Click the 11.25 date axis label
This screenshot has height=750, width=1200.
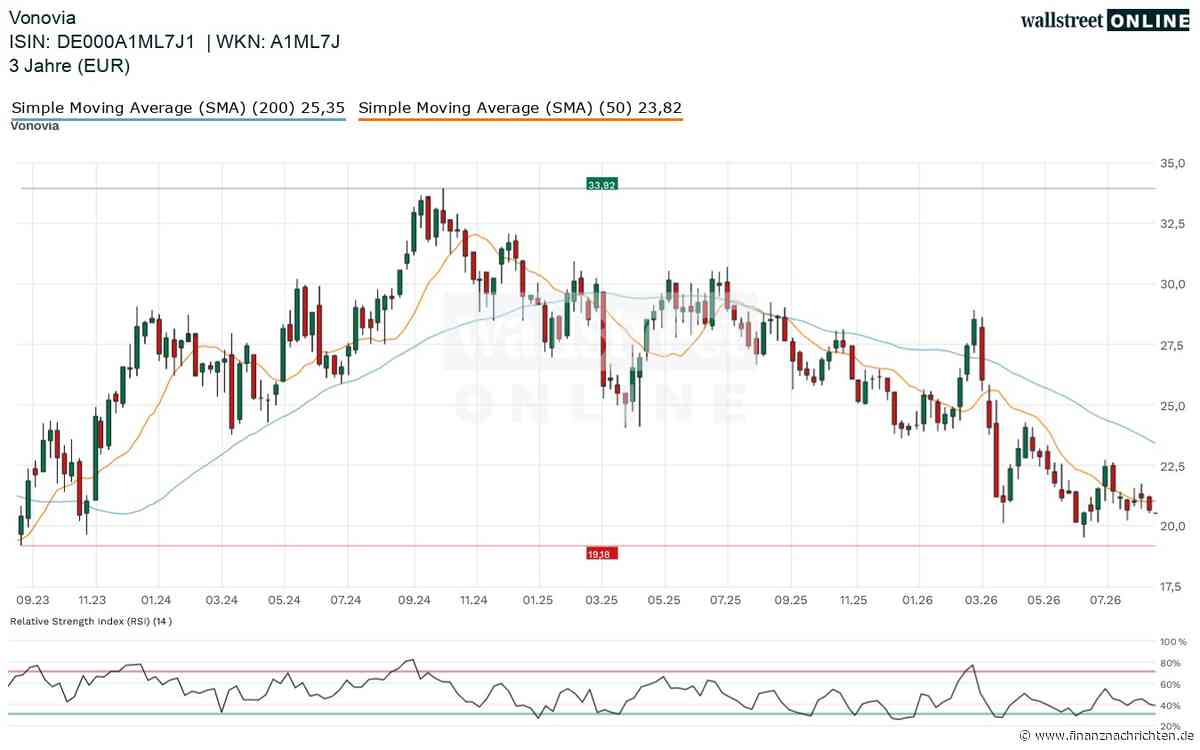click(853, 600)
